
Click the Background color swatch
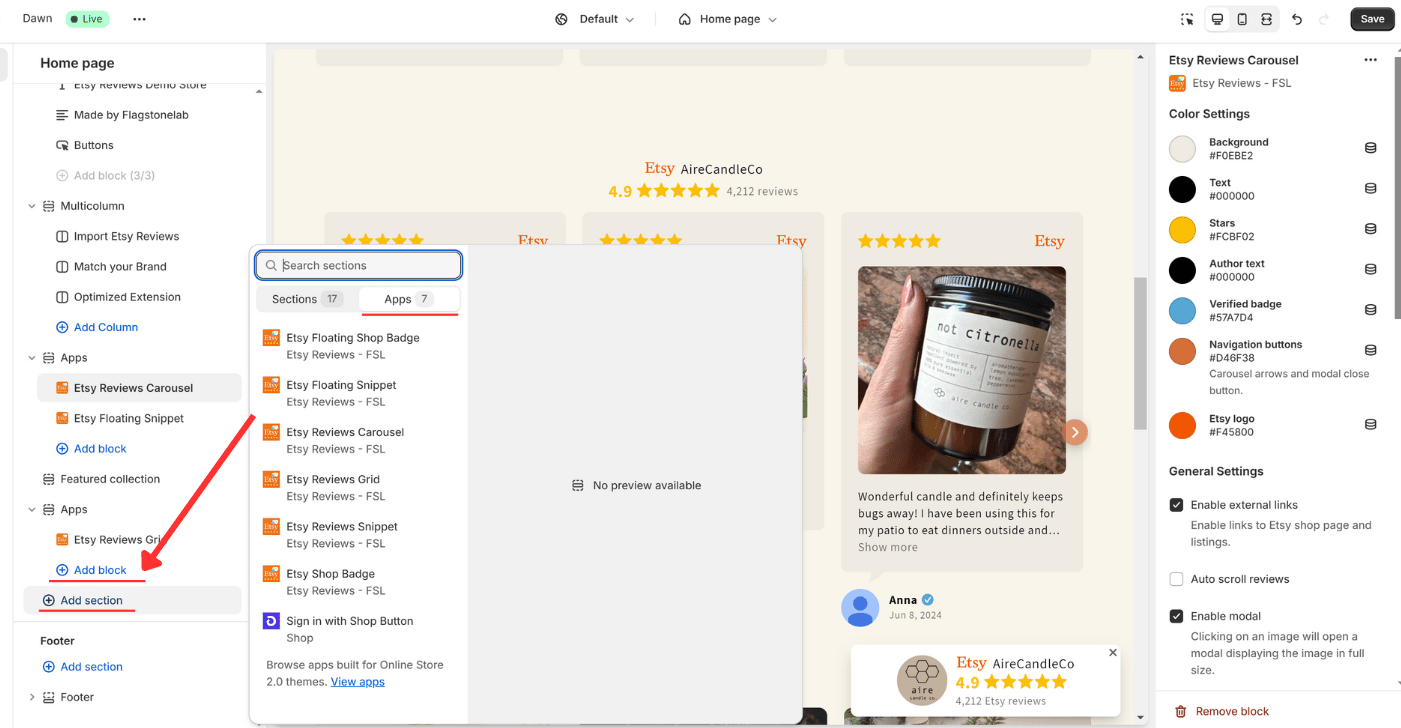click(1183, 149)
